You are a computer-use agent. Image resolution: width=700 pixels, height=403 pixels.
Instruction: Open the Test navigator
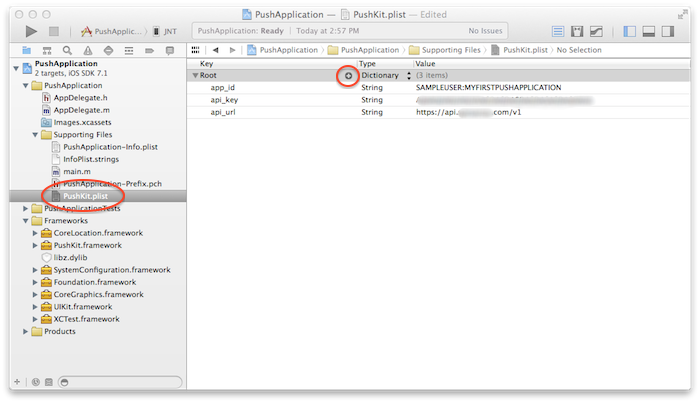108,50
